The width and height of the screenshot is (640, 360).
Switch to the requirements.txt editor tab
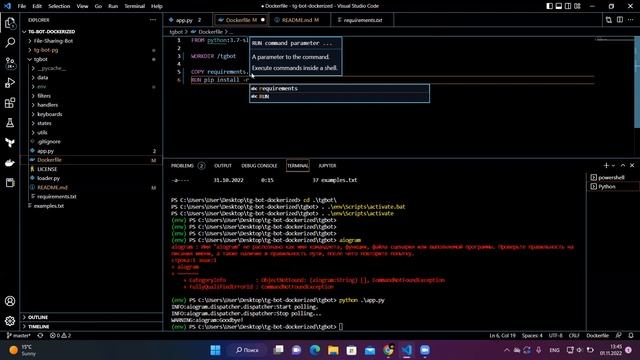362,20
